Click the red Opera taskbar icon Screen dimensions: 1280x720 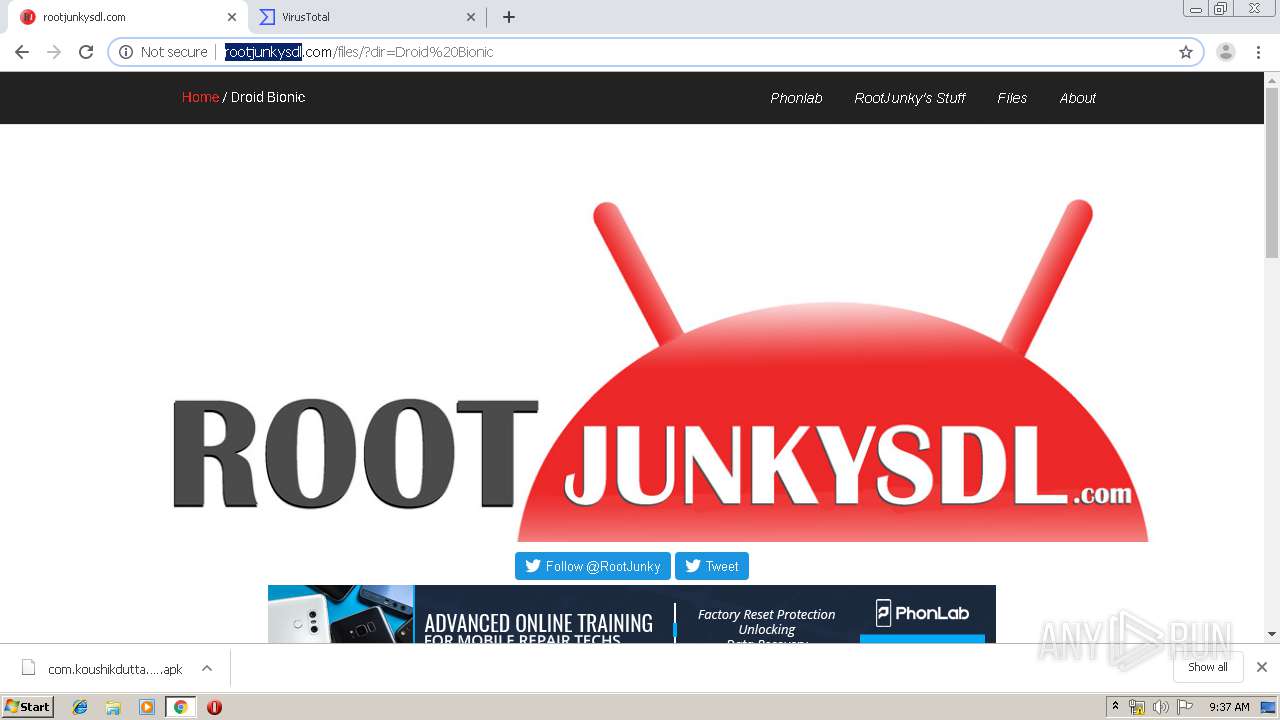point(214,707)
